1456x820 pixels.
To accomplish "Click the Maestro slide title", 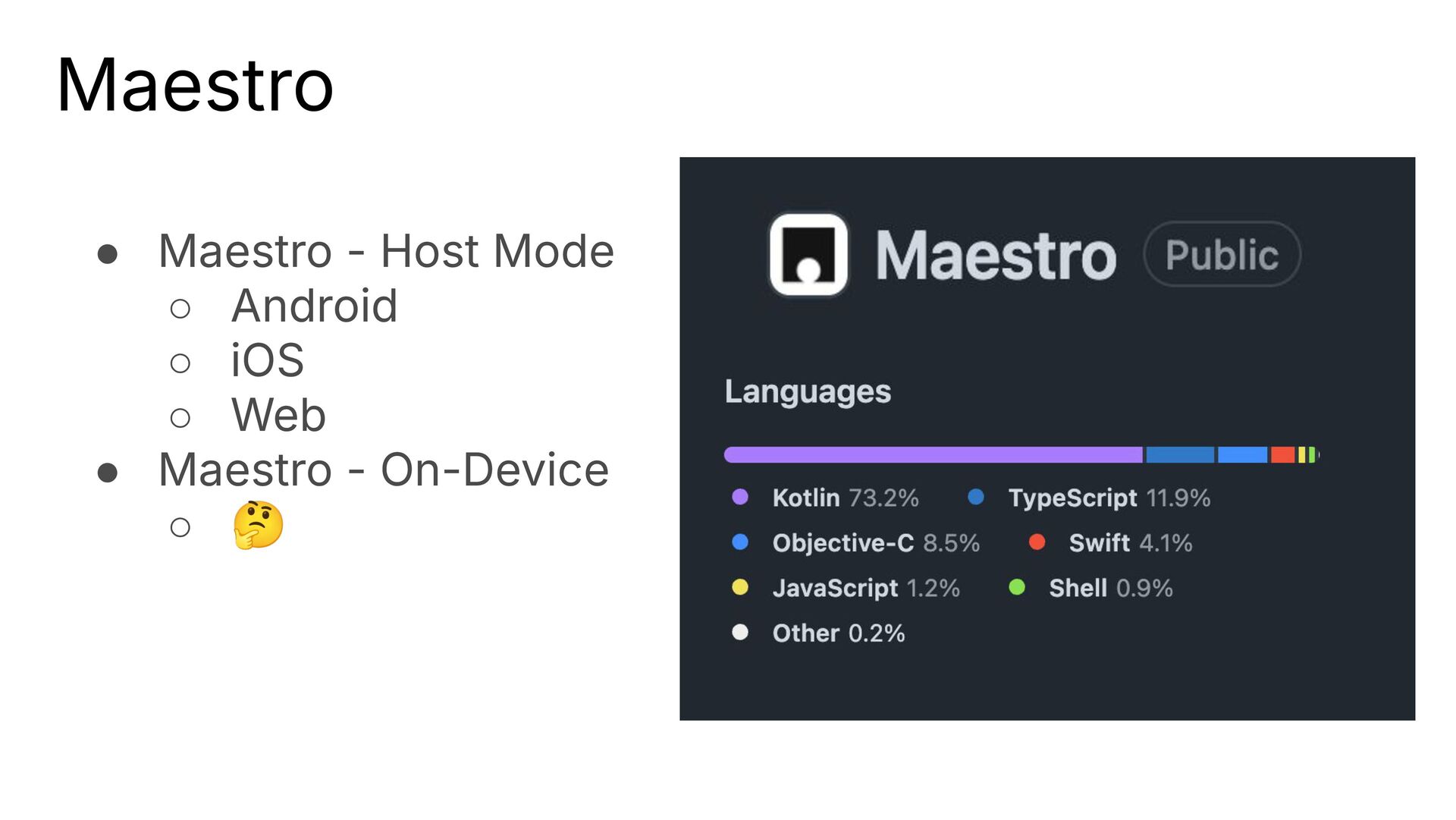I will pos(195,85).
